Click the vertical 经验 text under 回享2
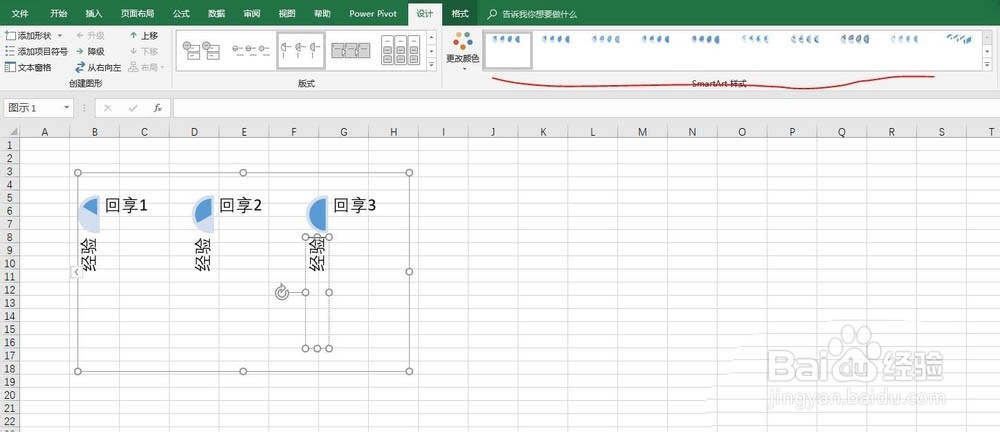The image size is (1000, 432). 203,255
